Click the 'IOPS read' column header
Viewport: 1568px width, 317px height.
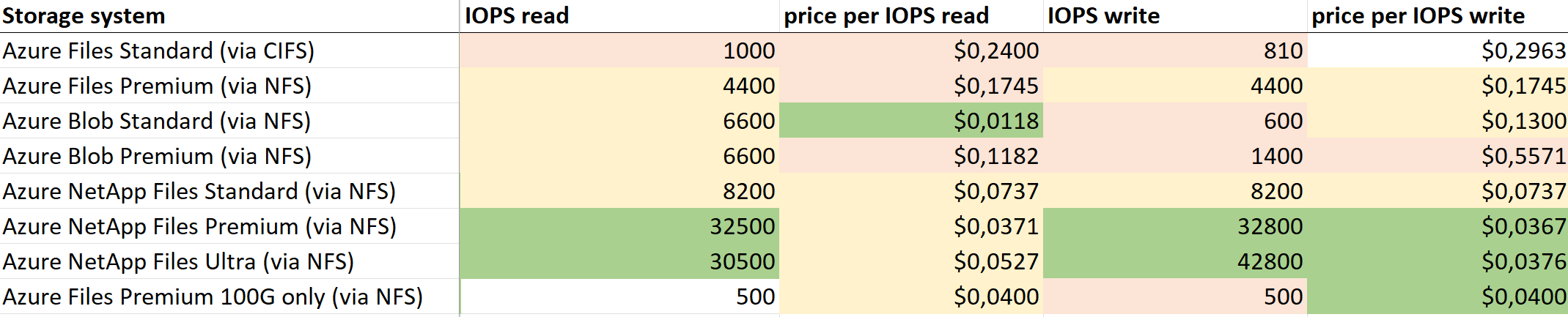click(619, 16)
